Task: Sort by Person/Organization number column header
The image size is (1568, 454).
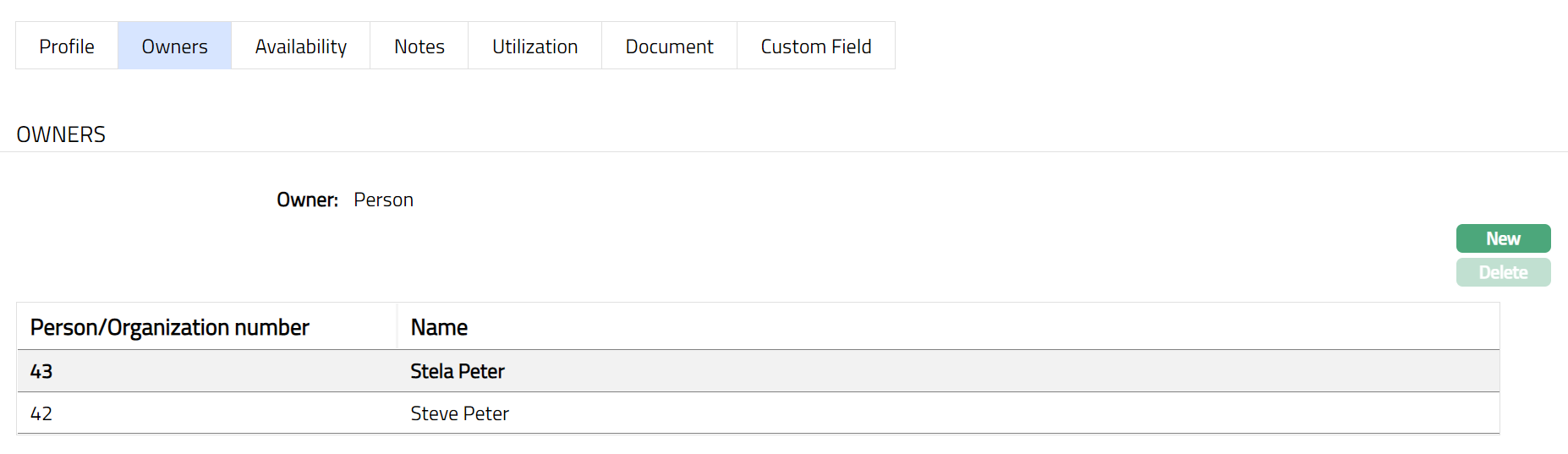Action: [x=170, y=327]
